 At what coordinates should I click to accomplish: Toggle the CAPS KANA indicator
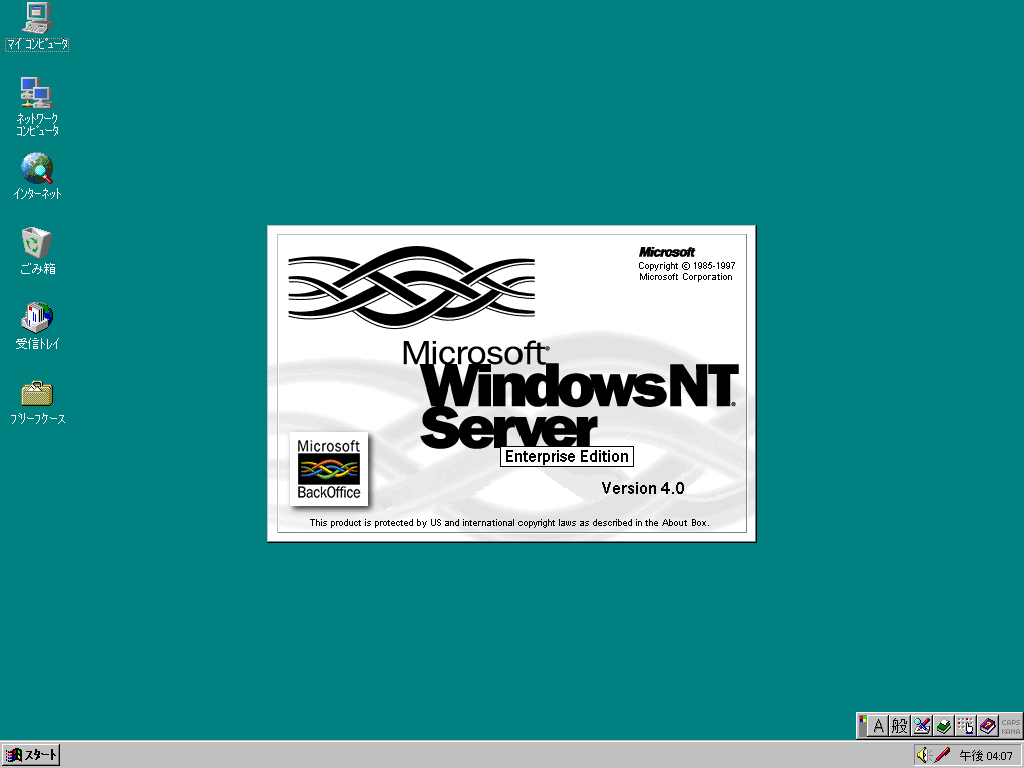pos(1010,726)
